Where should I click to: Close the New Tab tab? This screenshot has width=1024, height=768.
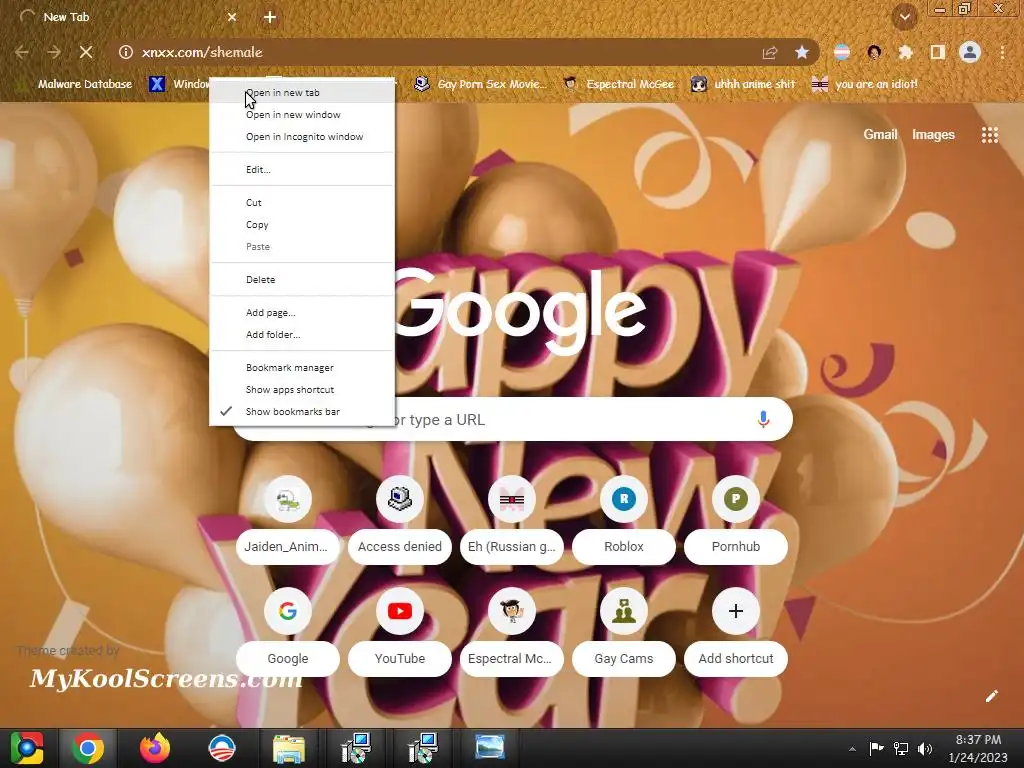[x=232, y=17]
